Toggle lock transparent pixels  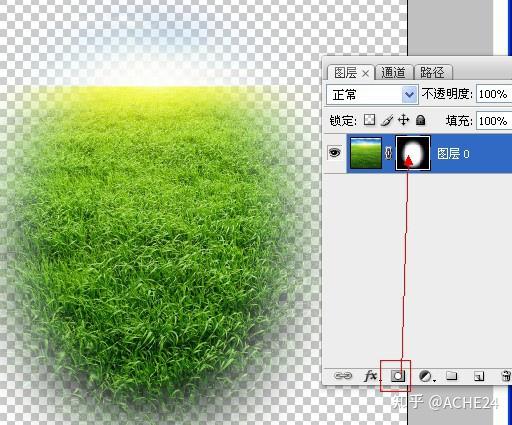point(369,120)
